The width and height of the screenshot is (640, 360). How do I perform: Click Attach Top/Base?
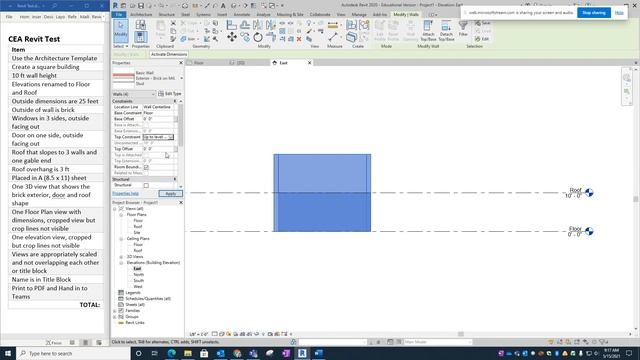point(428,31)
